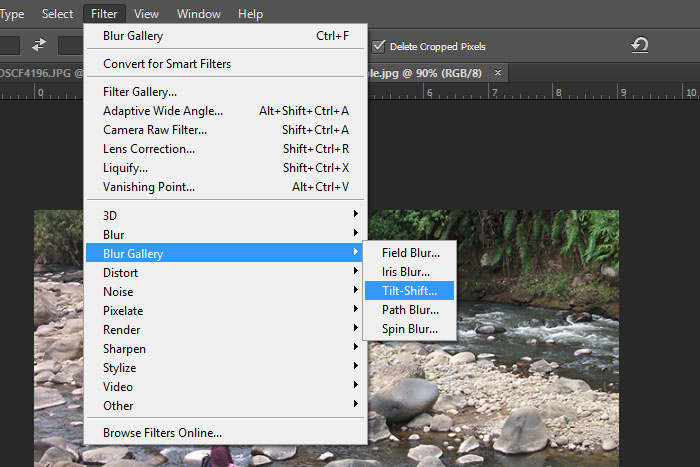This screenshot has height=467, width=700.
Task: Open the Window menu
Action: click(199, 14)
